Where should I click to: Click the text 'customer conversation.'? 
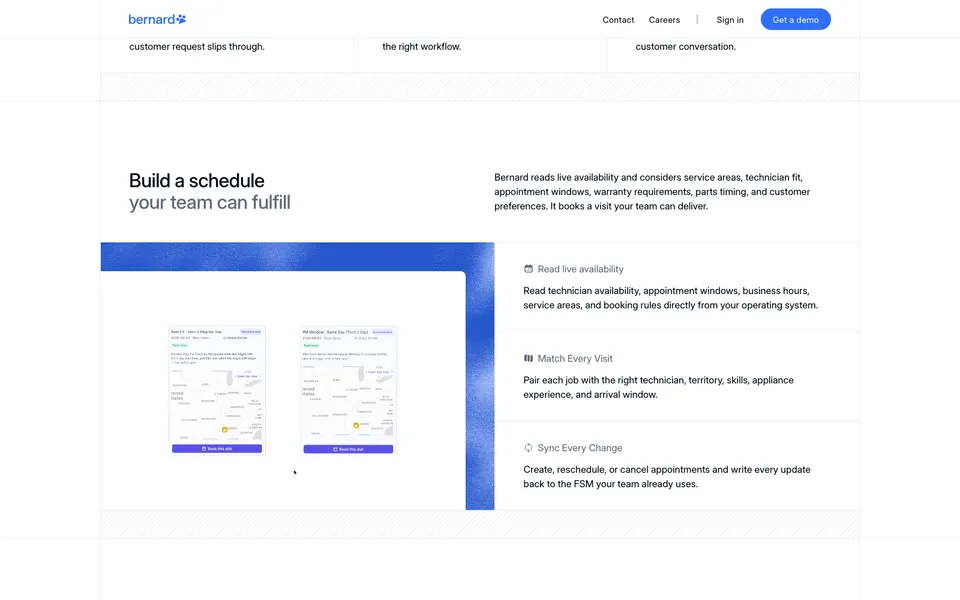click(686, 47)
